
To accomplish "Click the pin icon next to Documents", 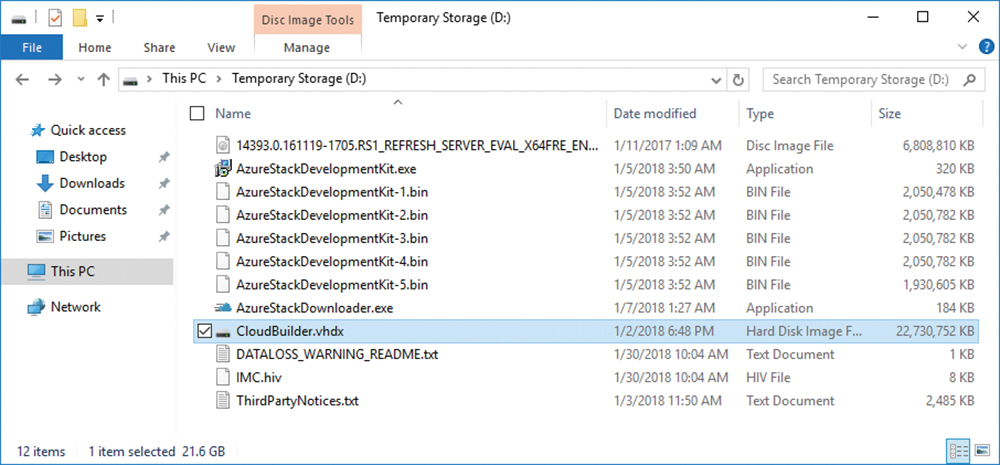I will [x=163, y=210].
